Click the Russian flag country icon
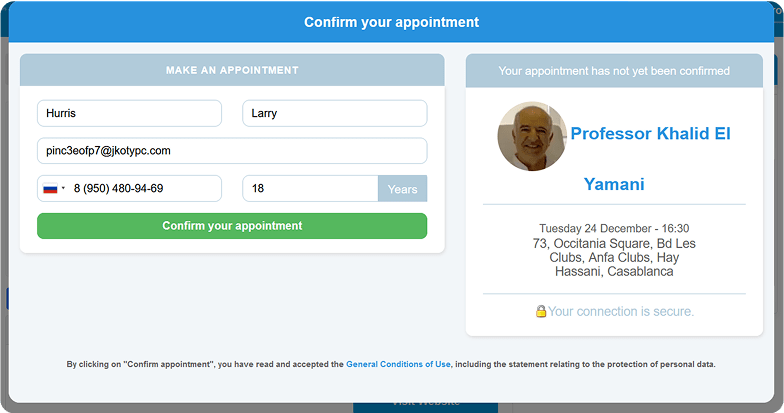This screenshot has width=784, height=413. (x=50, y=189)
